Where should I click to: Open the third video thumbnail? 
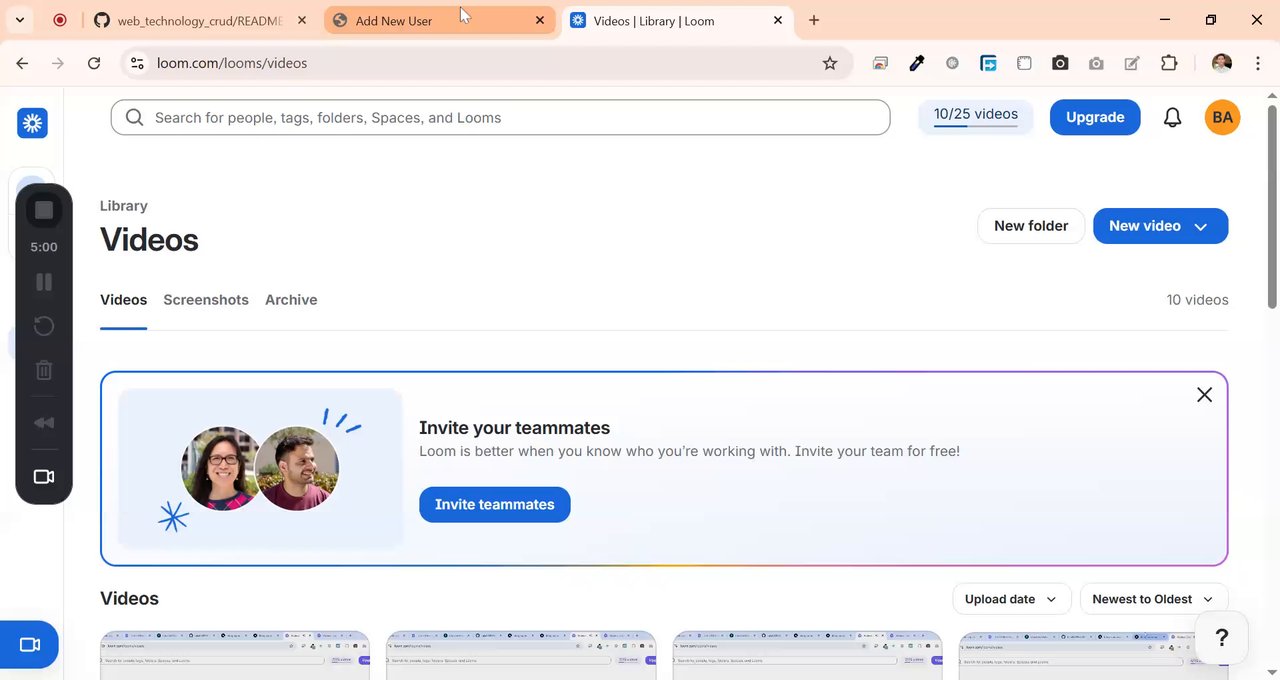(x=807, y=655)
